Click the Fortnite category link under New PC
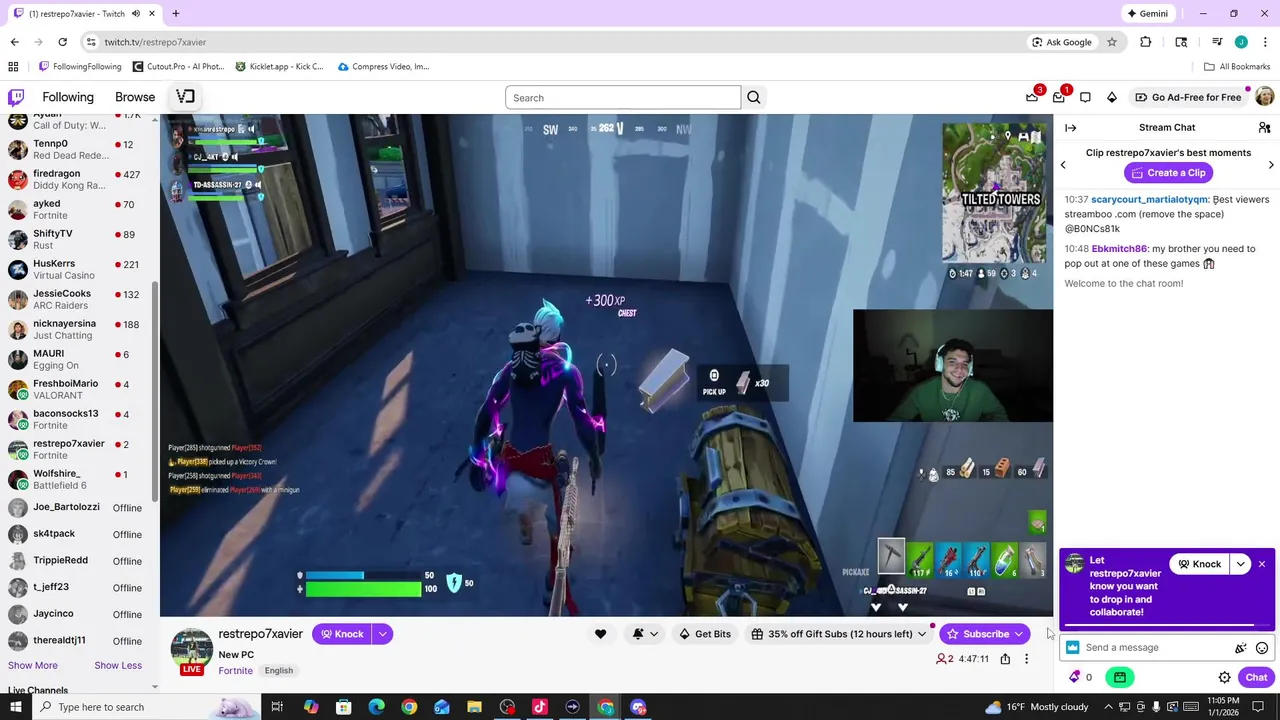1280x720 pixels. [x=235, y=671]
